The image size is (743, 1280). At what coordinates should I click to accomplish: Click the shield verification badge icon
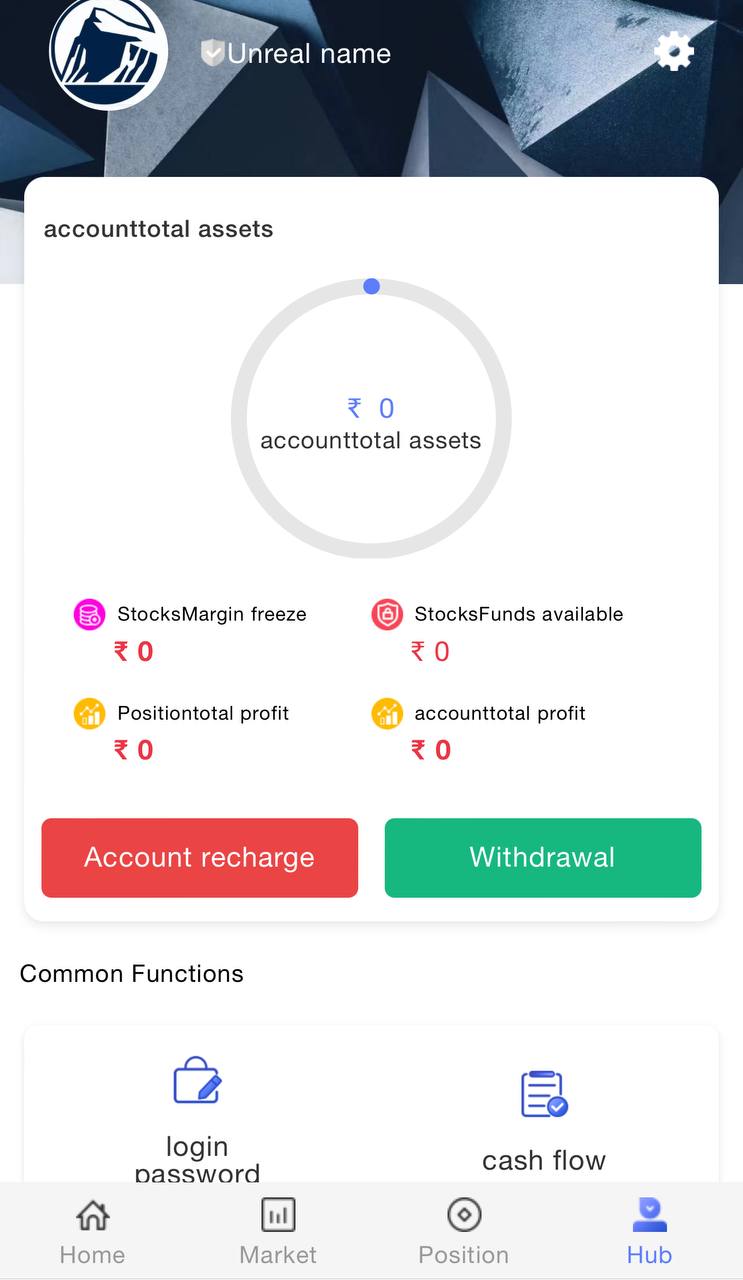click(x=212, y=53)
